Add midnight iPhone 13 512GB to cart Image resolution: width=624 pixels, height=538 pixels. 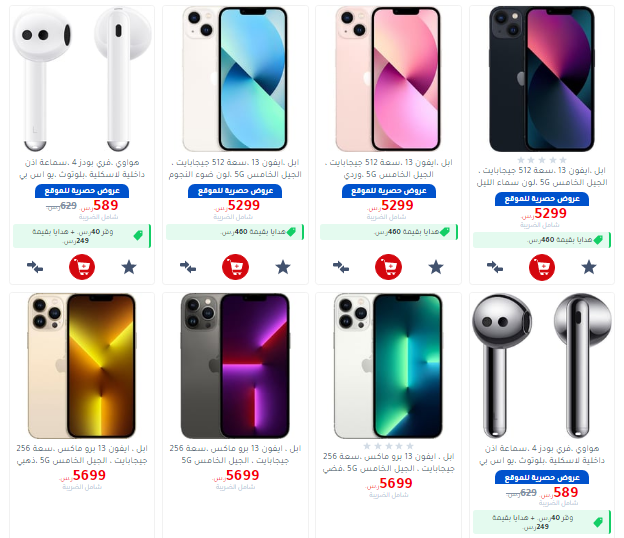tap(542, 267)
